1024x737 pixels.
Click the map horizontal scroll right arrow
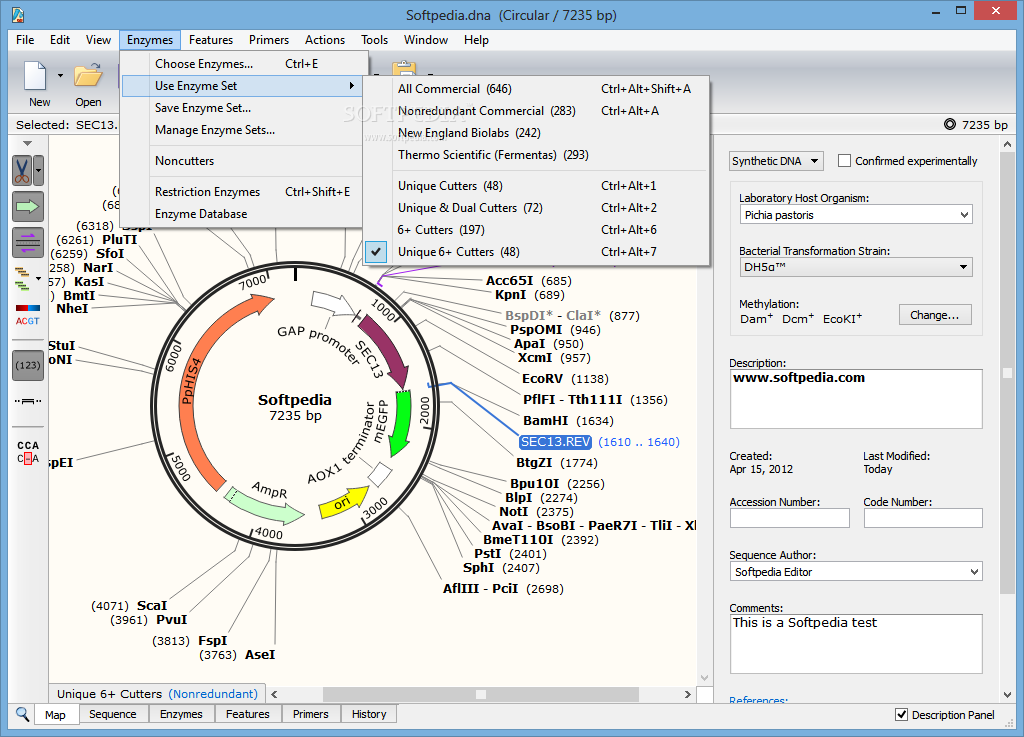coord(687,695)
